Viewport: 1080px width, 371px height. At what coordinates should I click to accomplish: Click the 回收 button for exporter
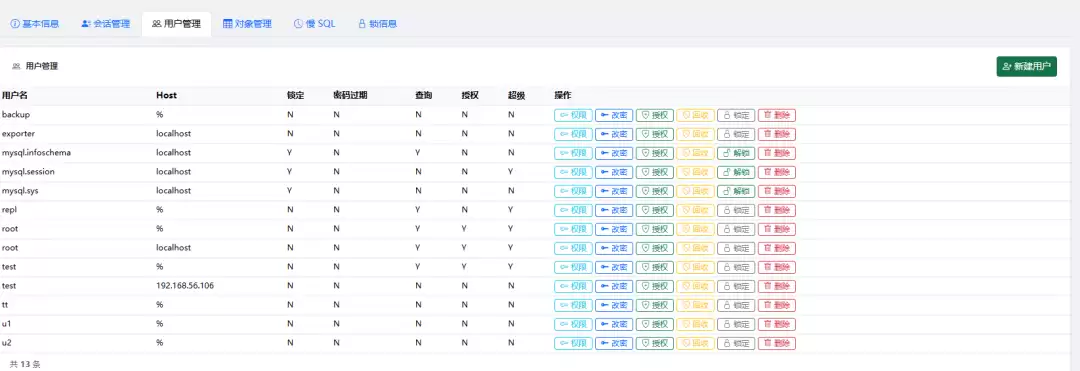tap(695, 134)
